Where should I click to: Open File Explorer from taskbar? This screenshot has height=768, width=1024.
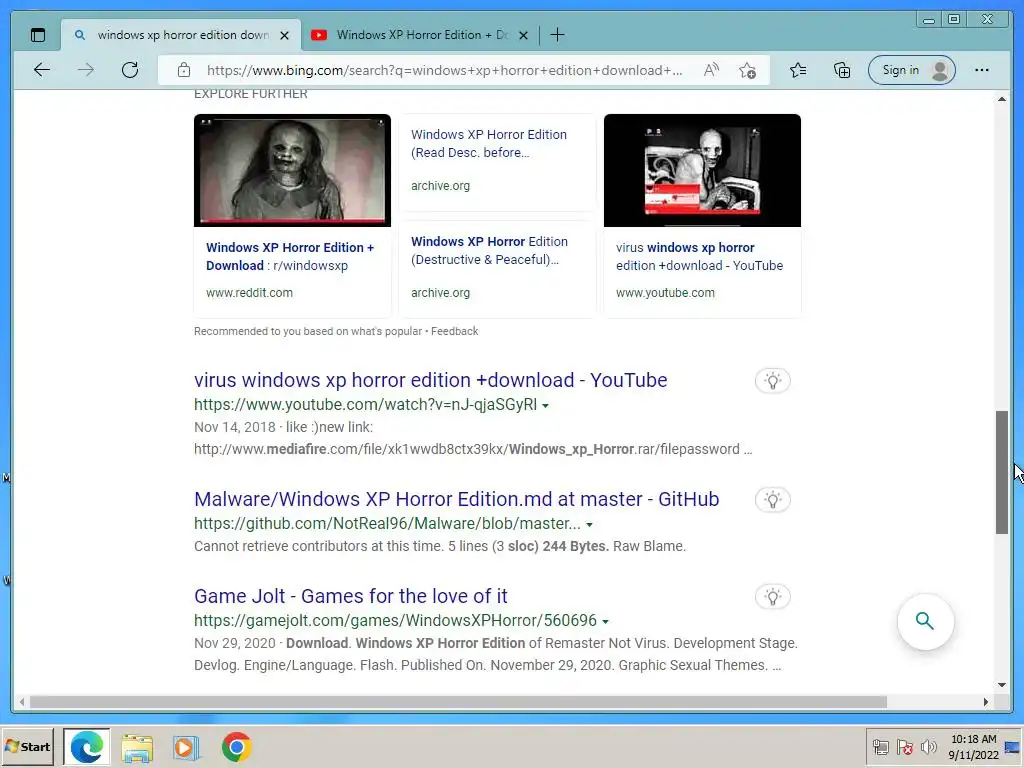(x=136, y=747)
